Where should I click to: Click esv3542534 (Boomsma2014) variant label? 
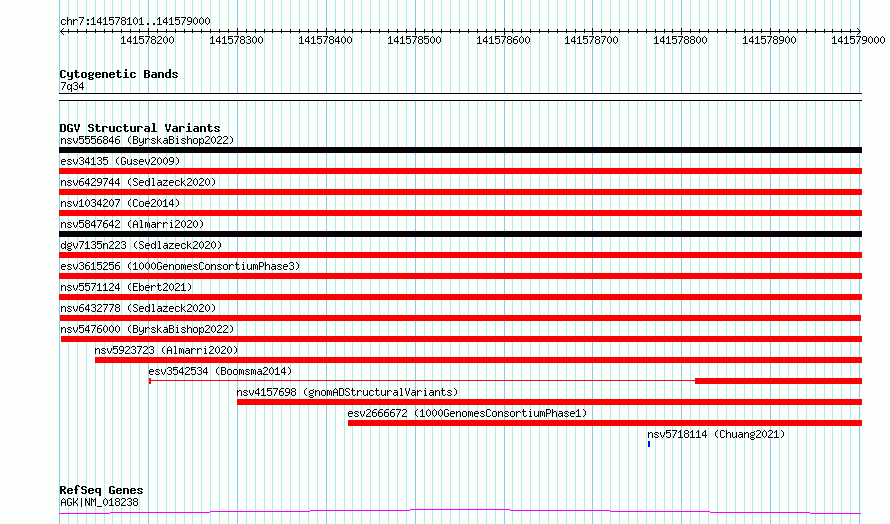point(220,371)
